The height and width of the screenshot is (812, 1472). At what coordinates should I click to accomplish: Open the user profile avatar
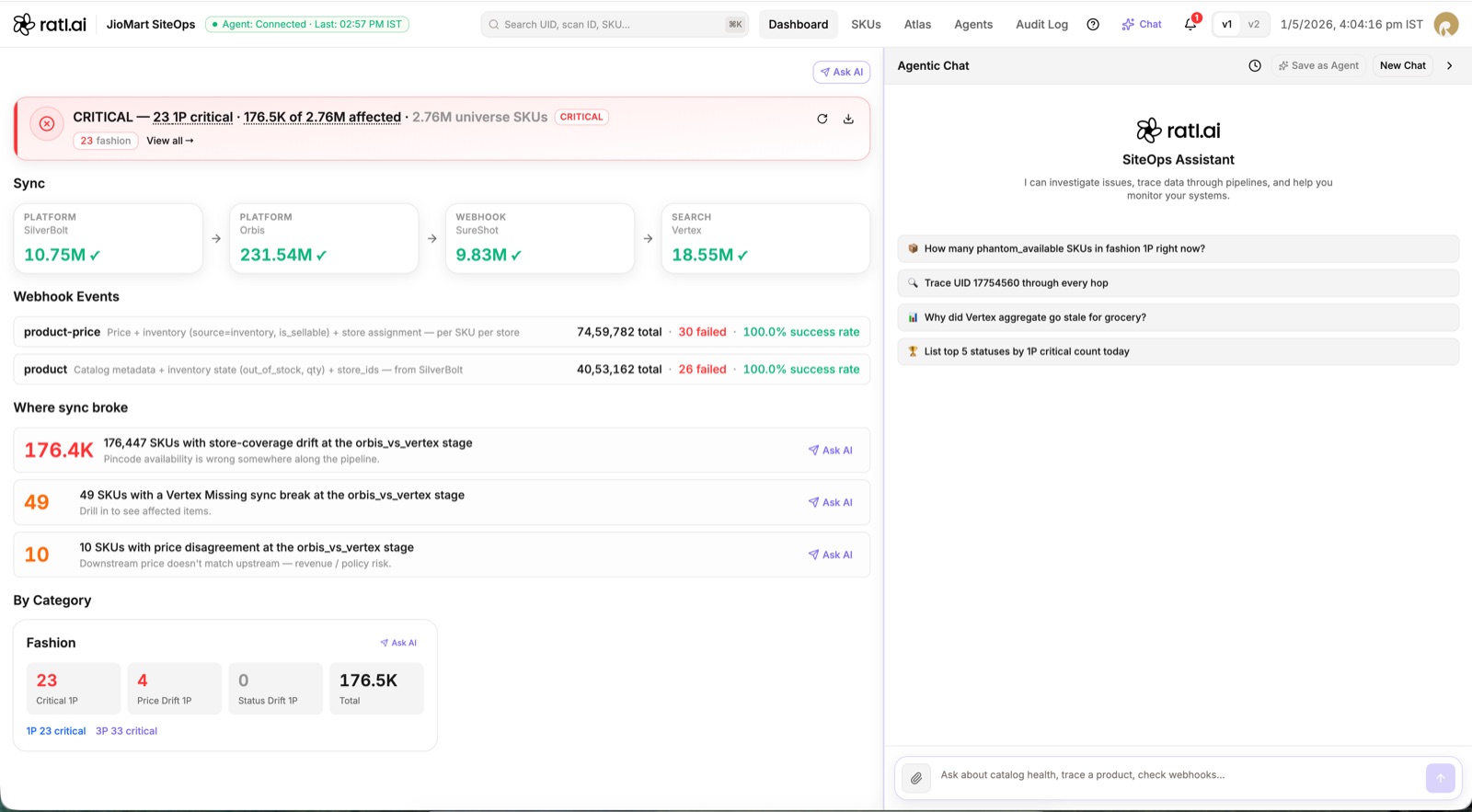click(x=1446, y=25)
